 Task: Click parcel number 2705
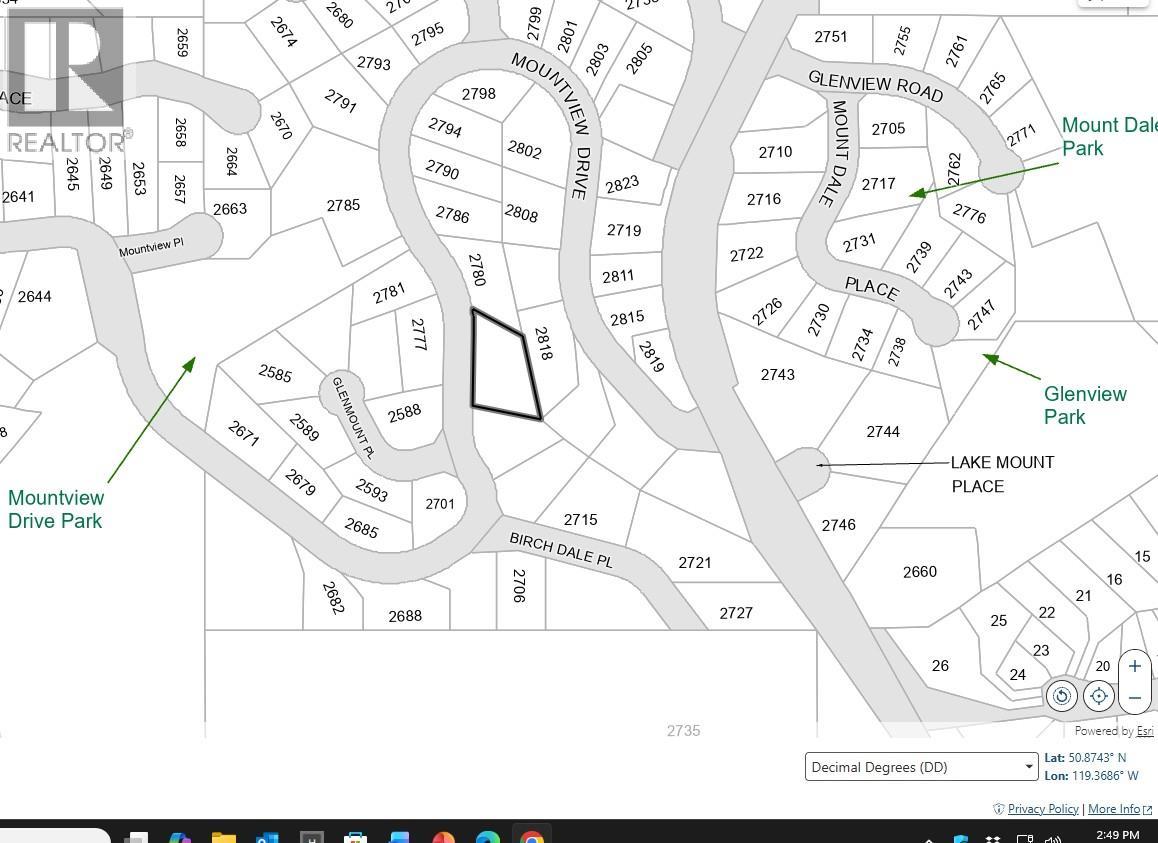coord(888,129)
